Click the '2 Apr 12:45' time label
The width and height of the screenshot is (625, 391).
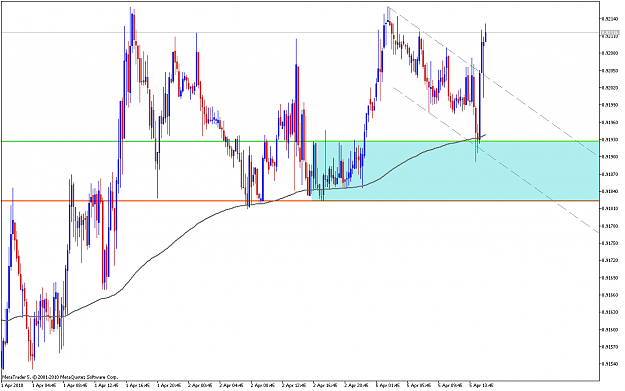coord(293,385)
